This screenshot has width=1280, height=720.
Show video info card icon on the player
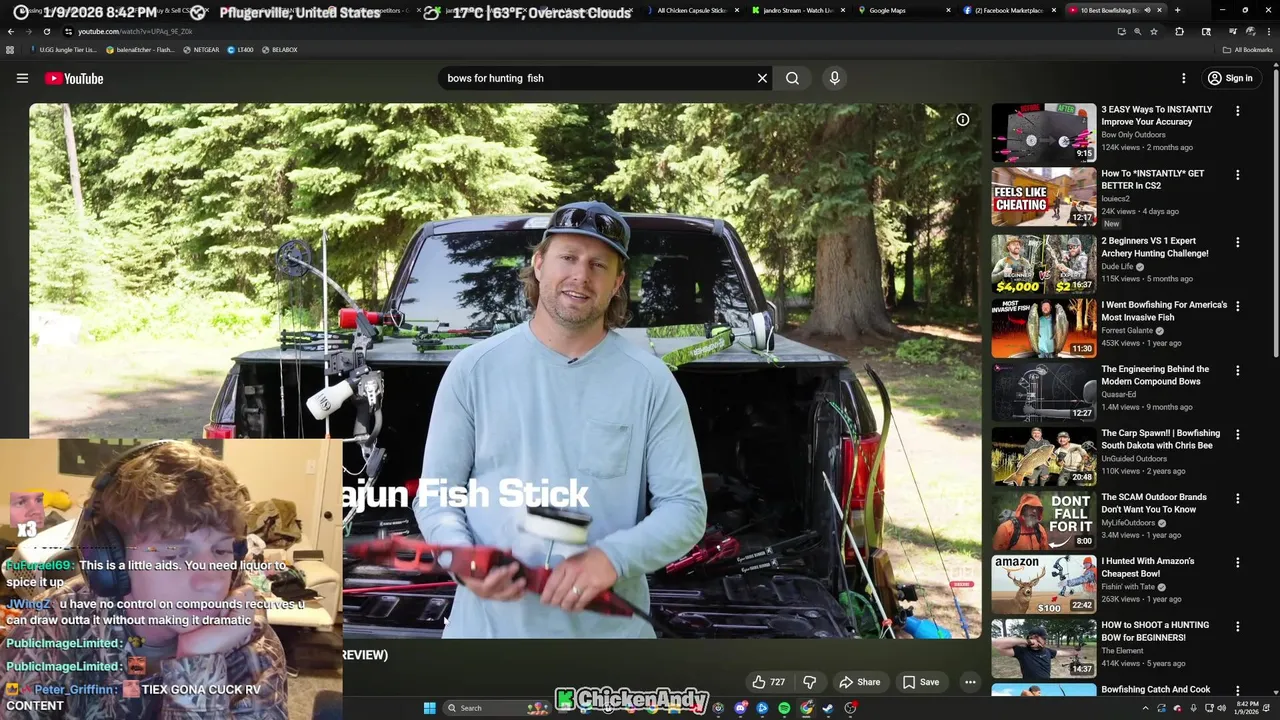(x=962, y=120)
